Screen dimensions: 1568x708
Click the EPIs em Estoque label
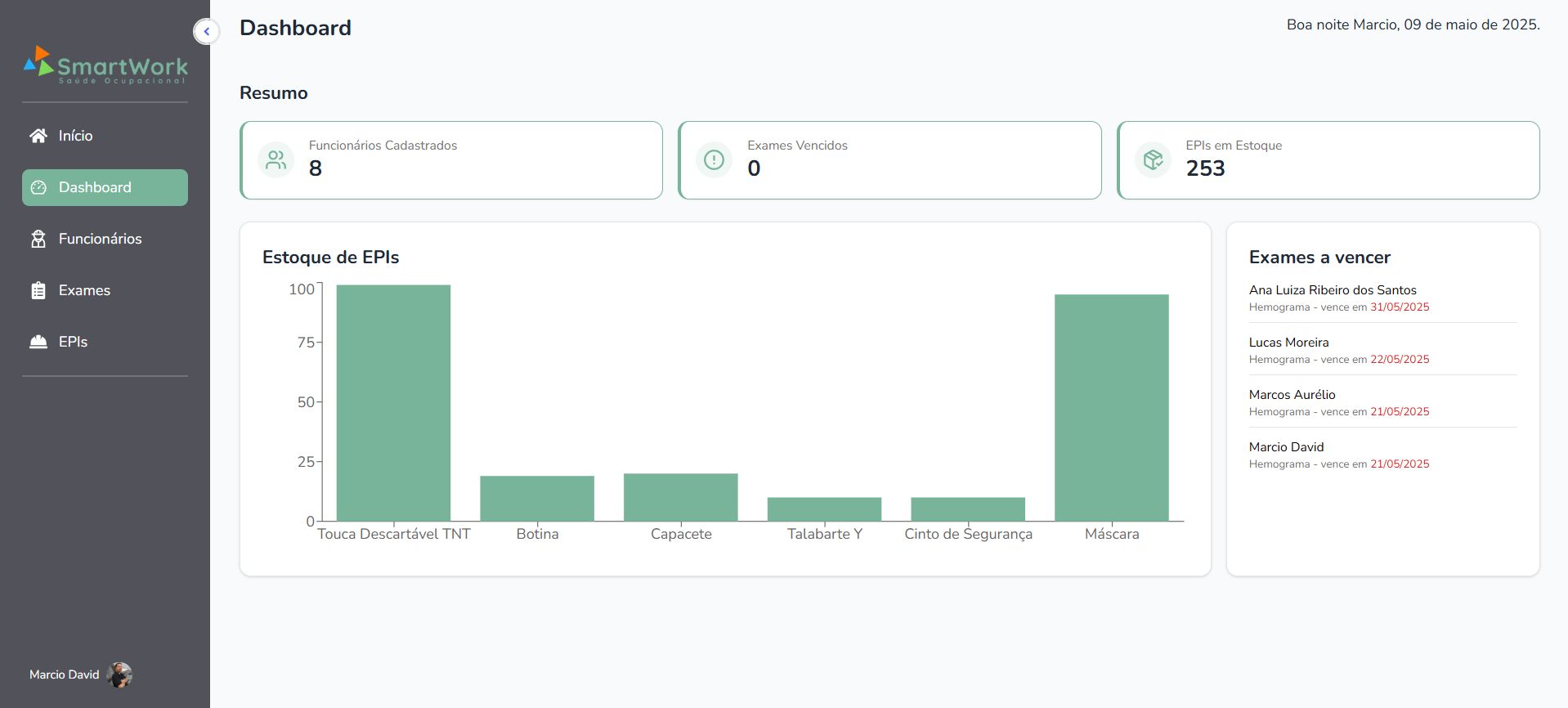[1234, 146]
